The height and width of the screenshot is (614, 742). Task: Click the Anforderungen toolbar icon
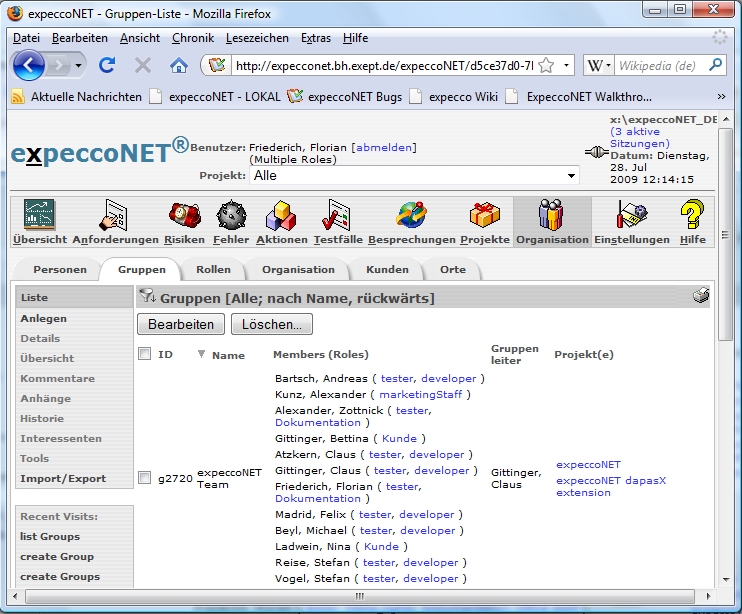click(115, 215)
